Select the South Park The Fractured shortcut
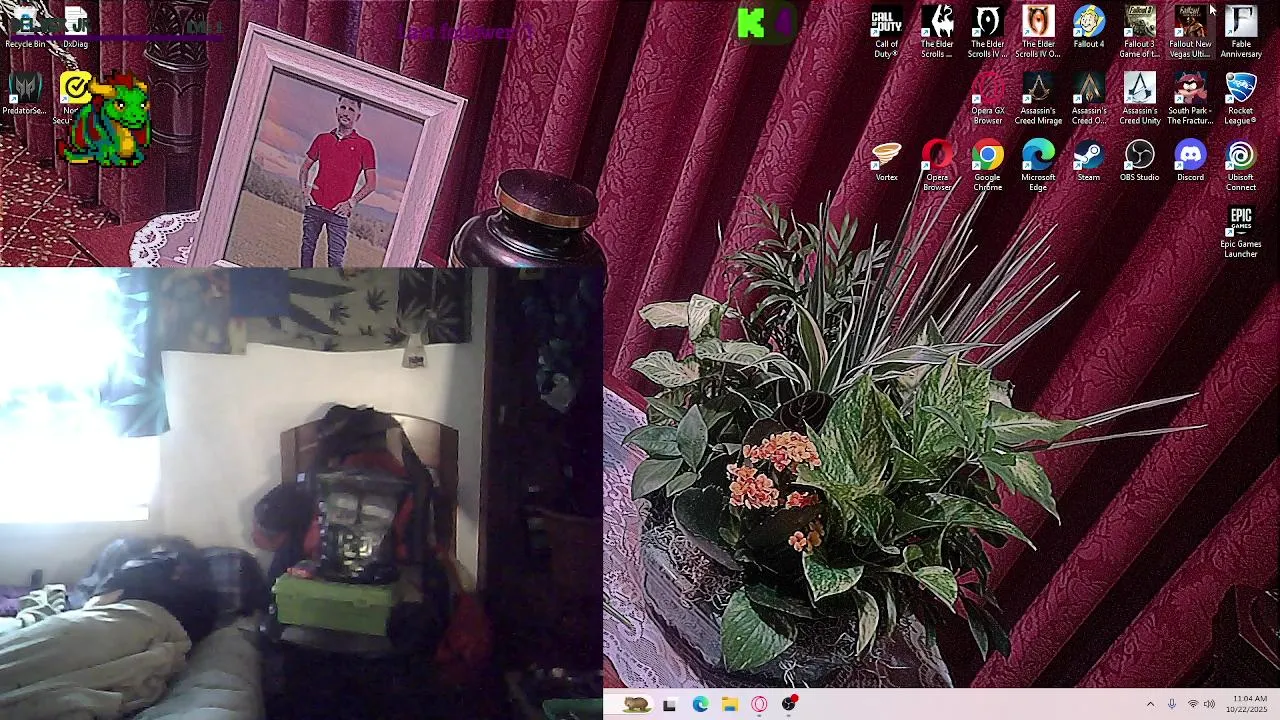 (x=1190, y=100)
